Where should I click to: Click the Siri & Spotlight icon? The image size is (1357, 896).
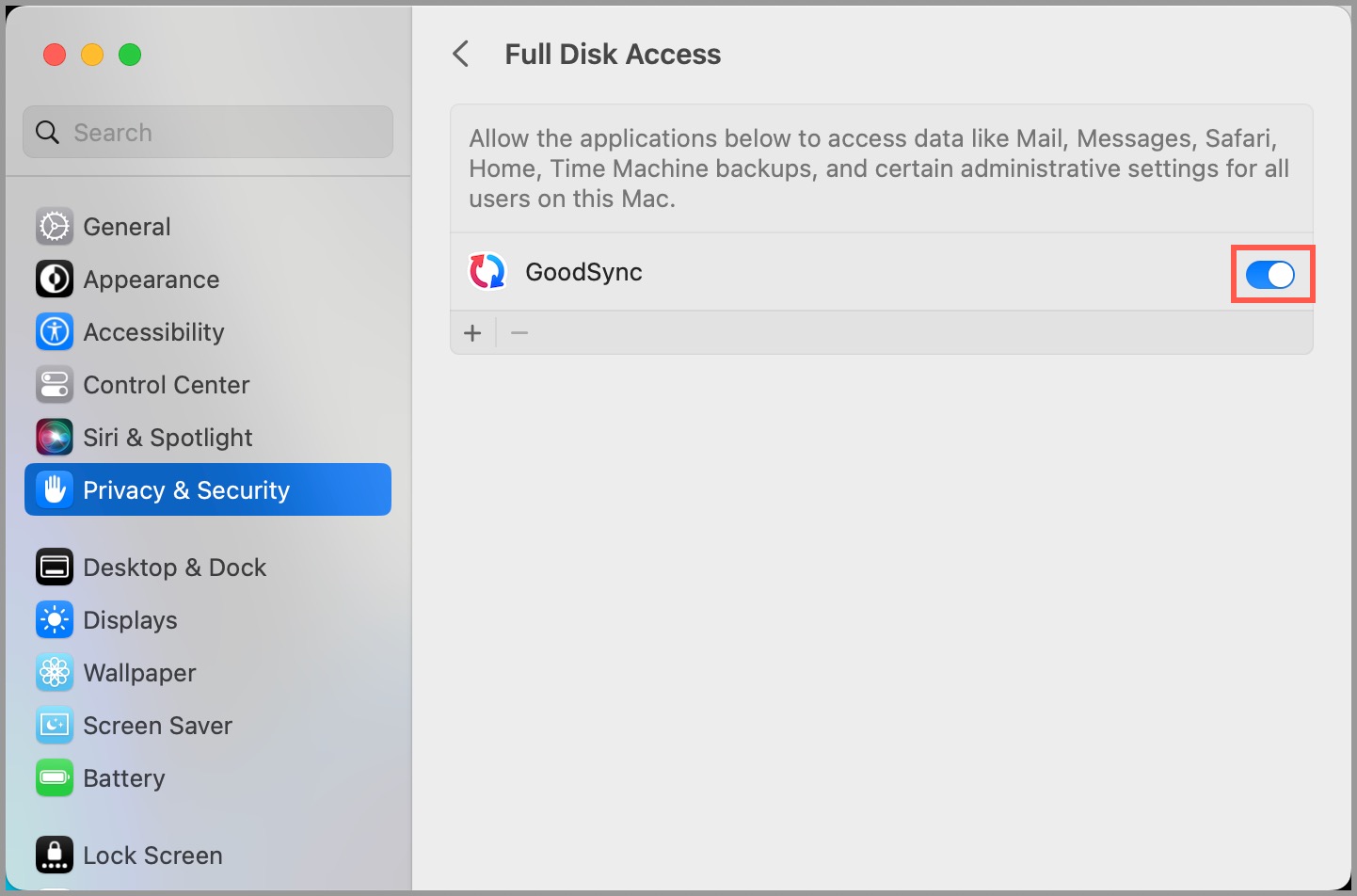tap(55, 438)
